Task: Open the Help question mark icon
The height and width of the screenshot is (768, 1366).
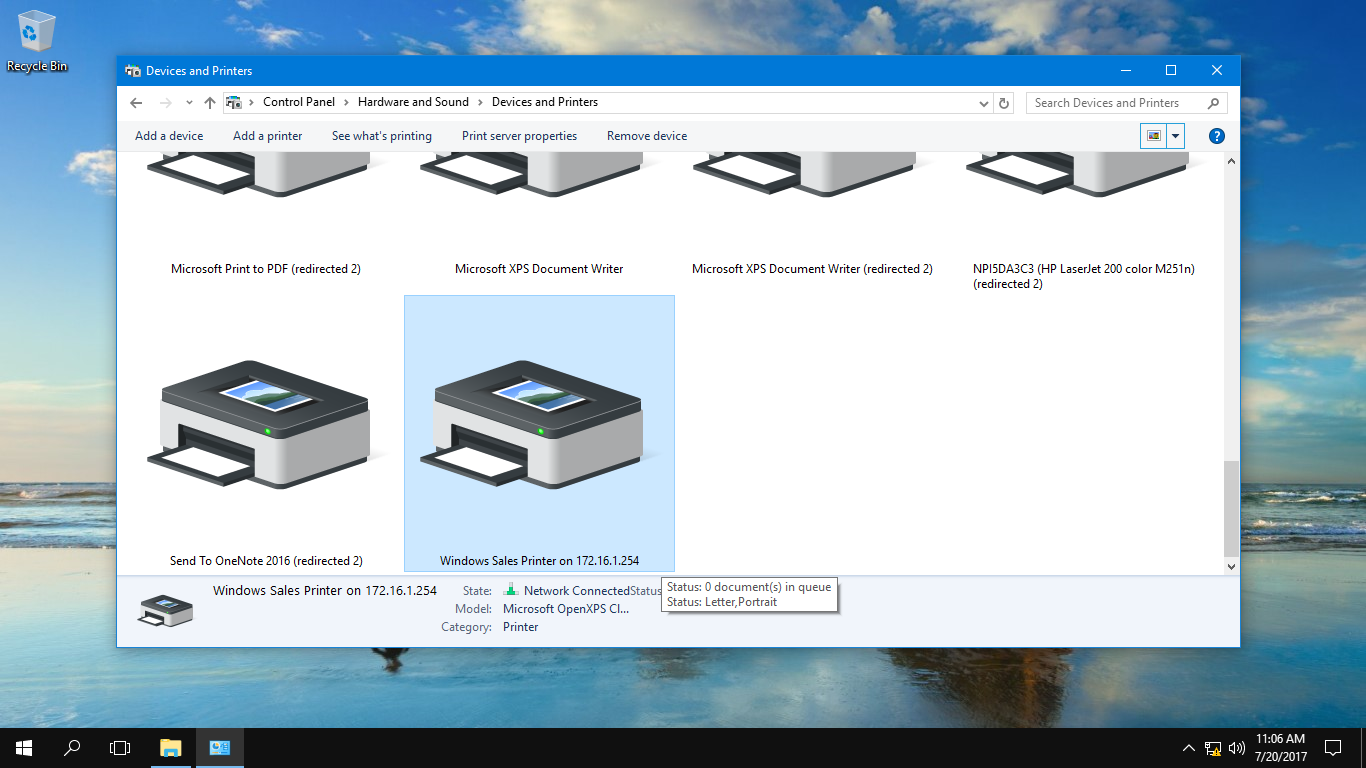Action: click(1217, 136)
